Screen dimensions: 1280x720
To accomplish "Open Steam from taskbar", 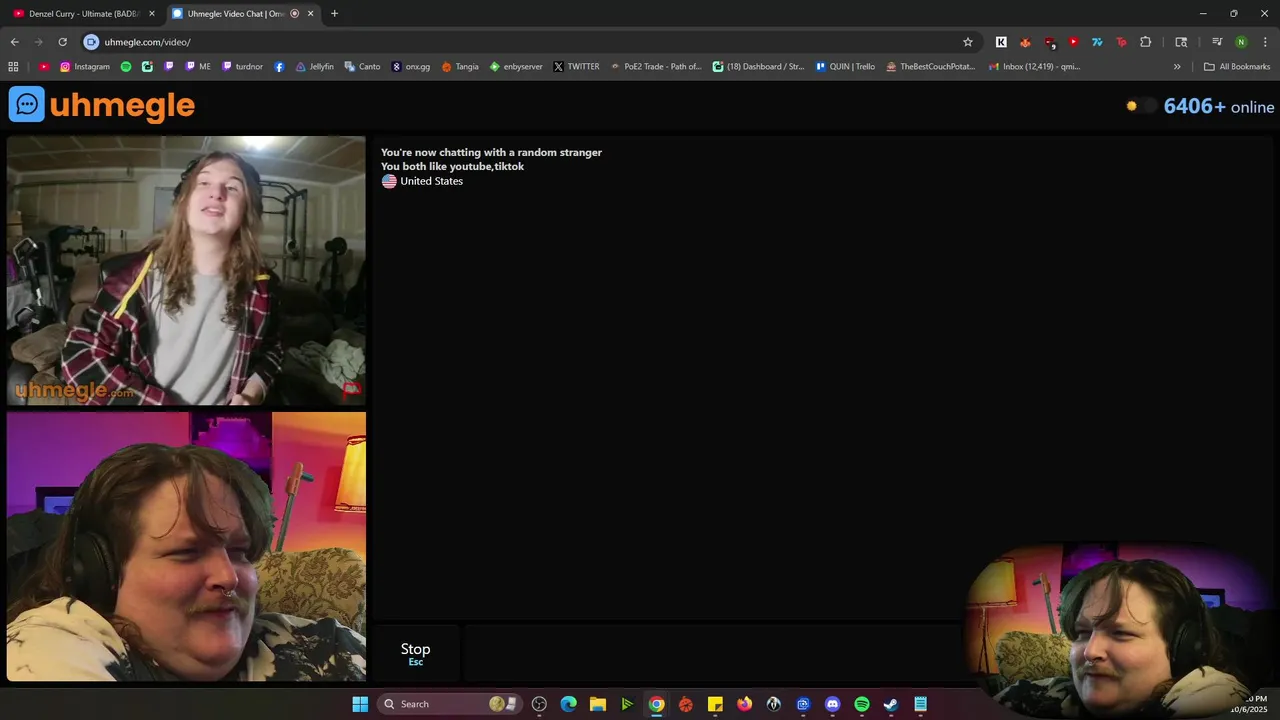I will pos(890,704).
